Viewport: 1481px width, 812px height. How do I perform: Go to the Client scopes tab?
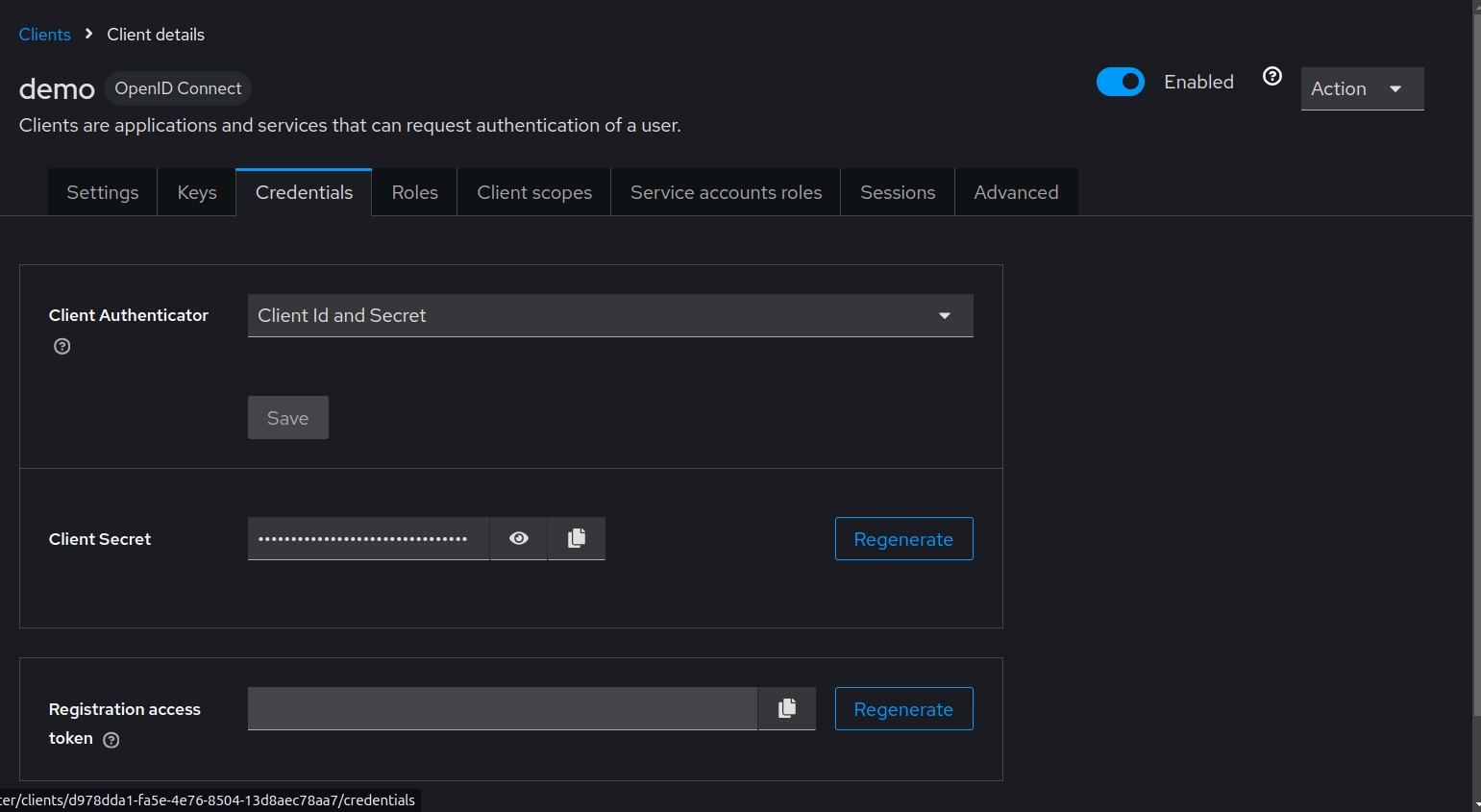coord(534,192)
